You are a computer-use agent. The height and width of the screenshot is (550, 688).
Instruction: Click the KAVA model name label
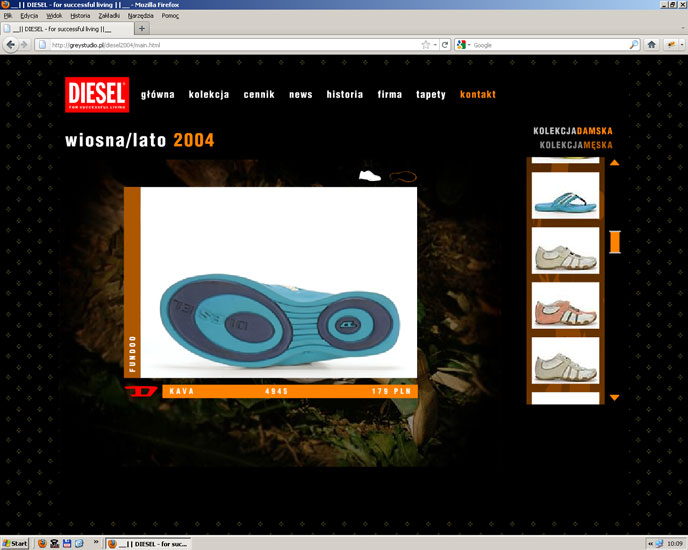[182, 391]
